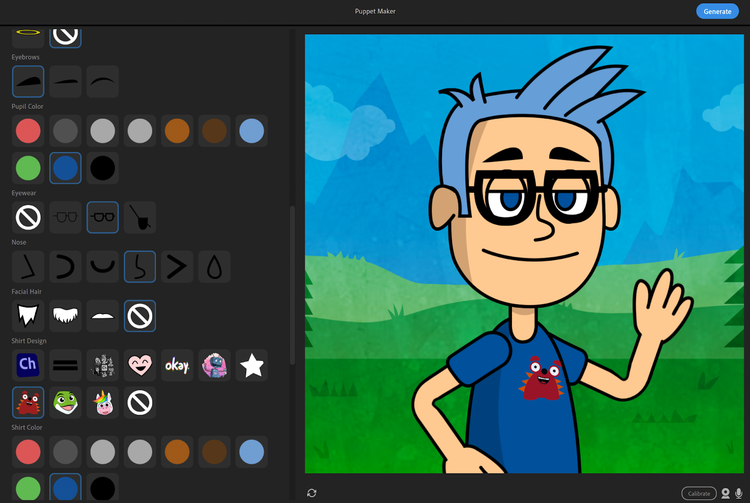Choose the thick wedge eyebrow style
Viewport: 750px width, 503px height.
28,81
